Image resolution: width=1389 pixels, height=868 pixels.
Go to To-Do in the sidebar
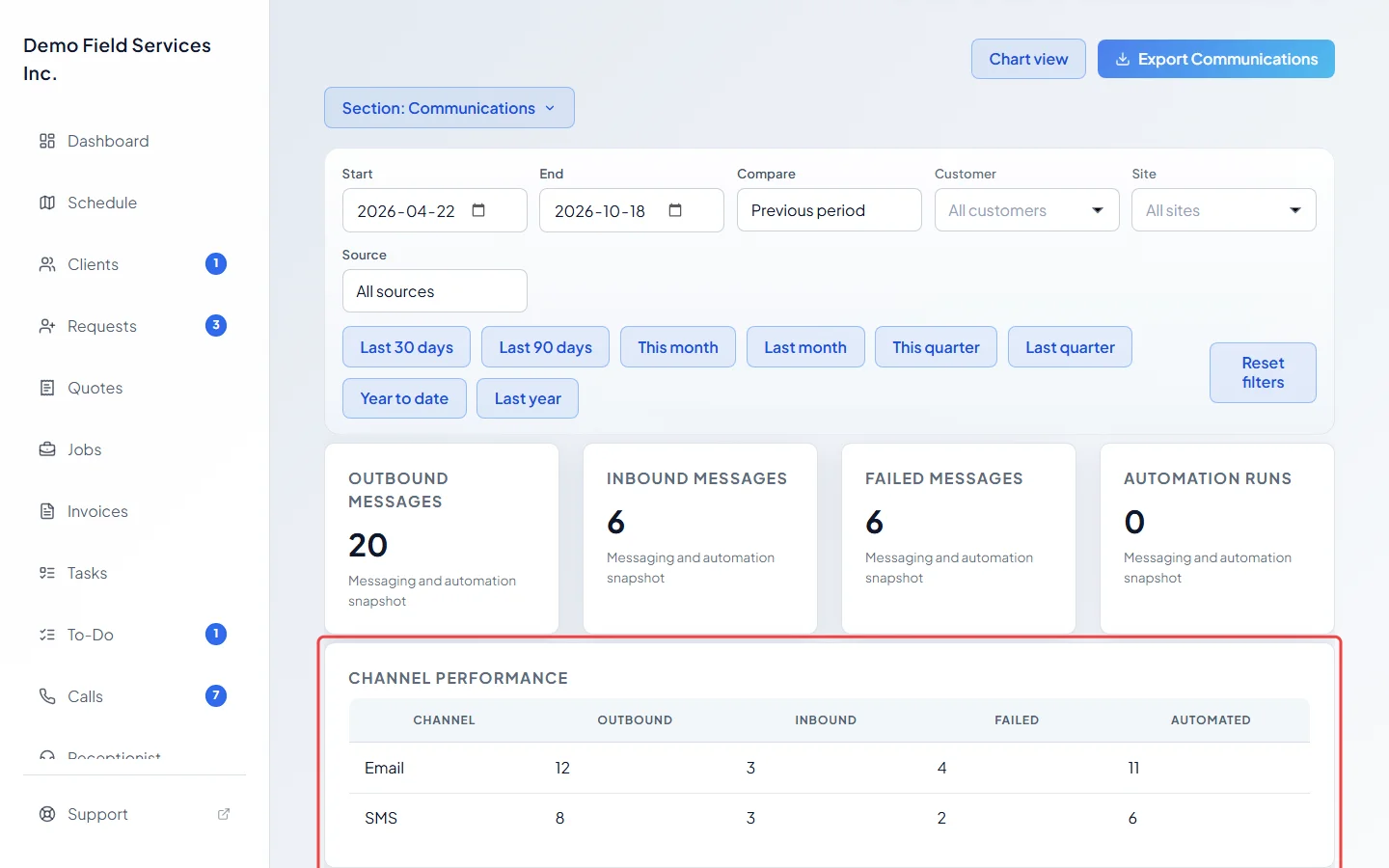click(135, 635)
